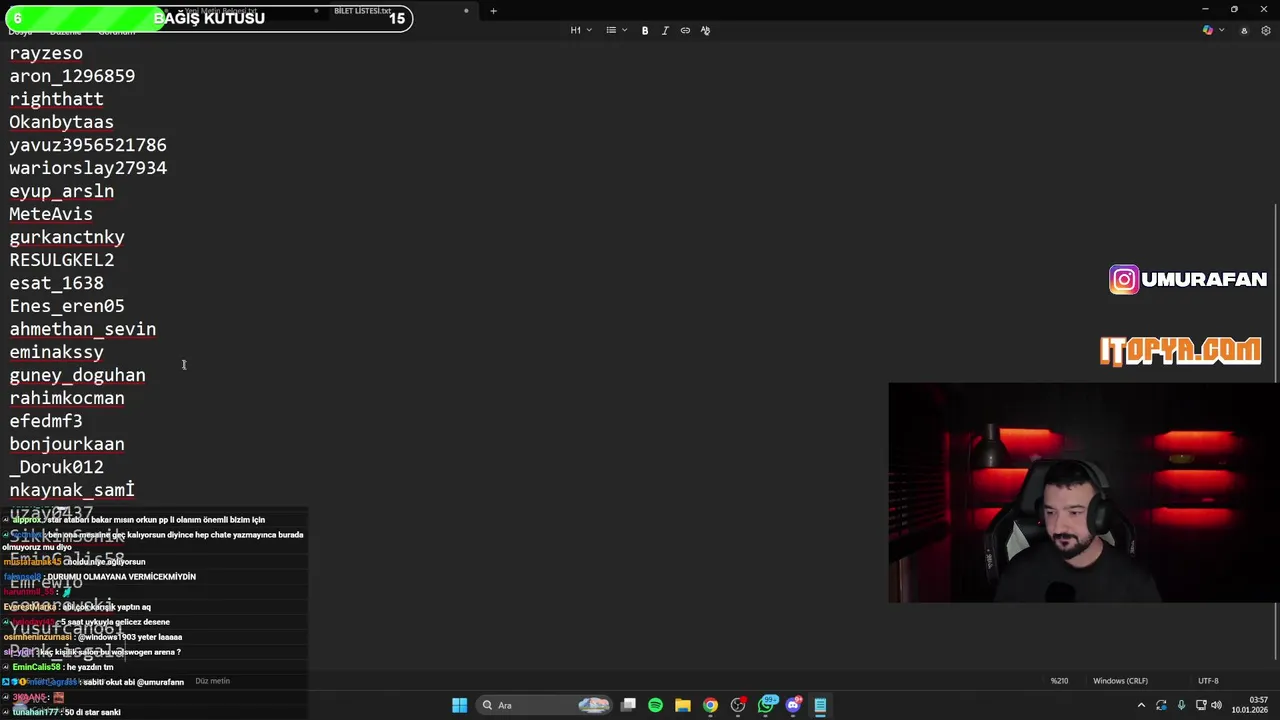The height and width of the screenshot is (720, 1280).
Task: Open the Görünüm menu
Action: (116, 31)
